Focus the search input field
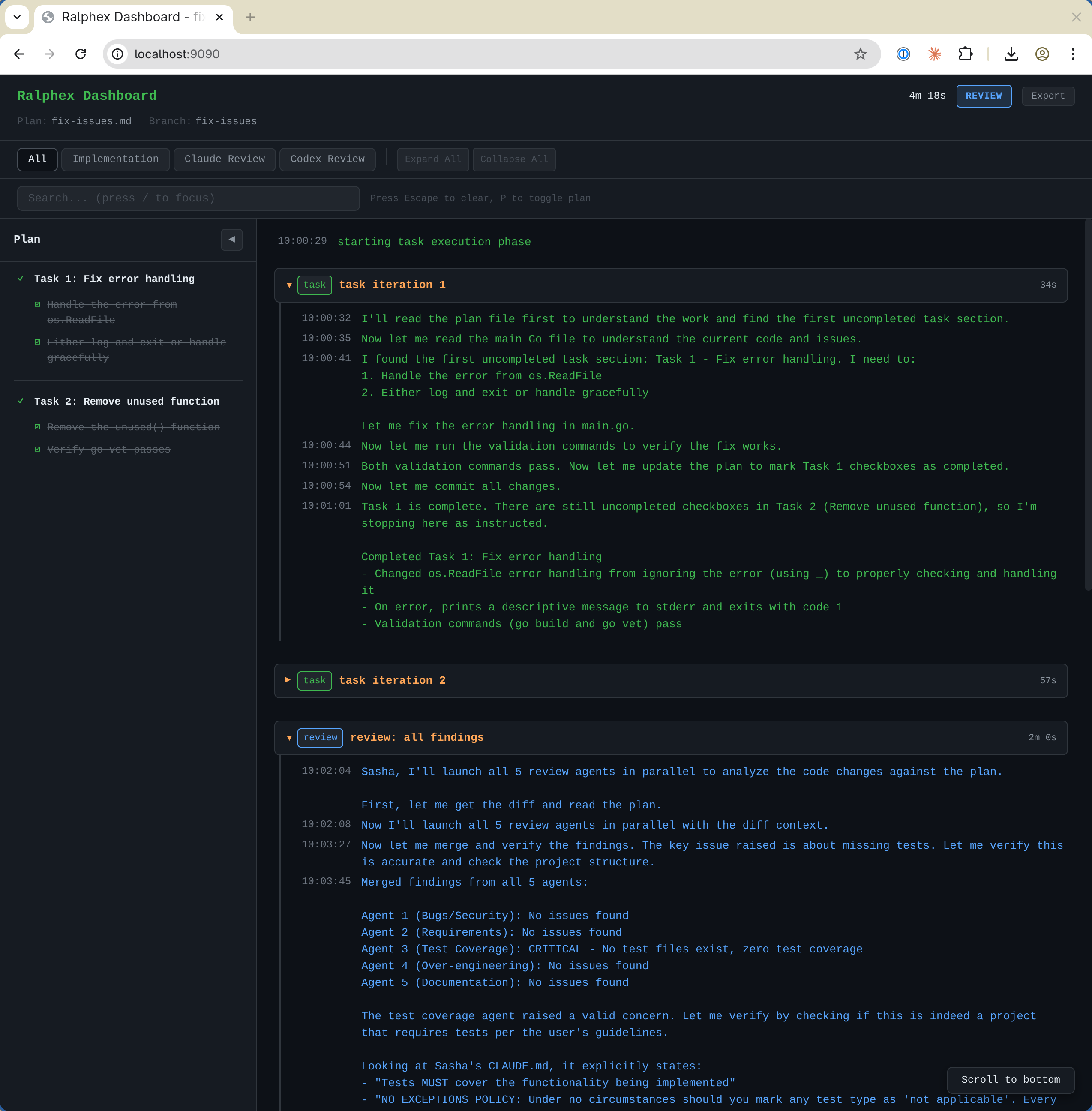Viewport: 1092px width, 1111px height. [188, 198]
